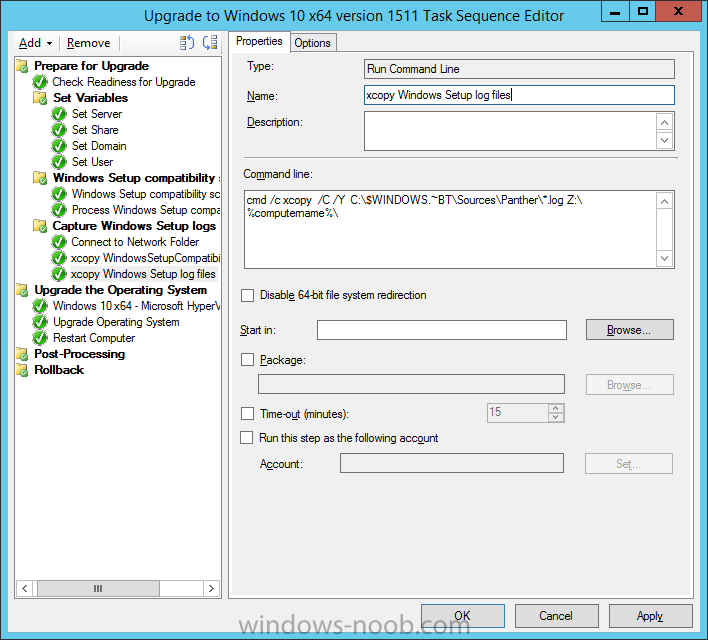Click the check icon beside xcopy WindowsSetupCompatibi

pos(59,258)
